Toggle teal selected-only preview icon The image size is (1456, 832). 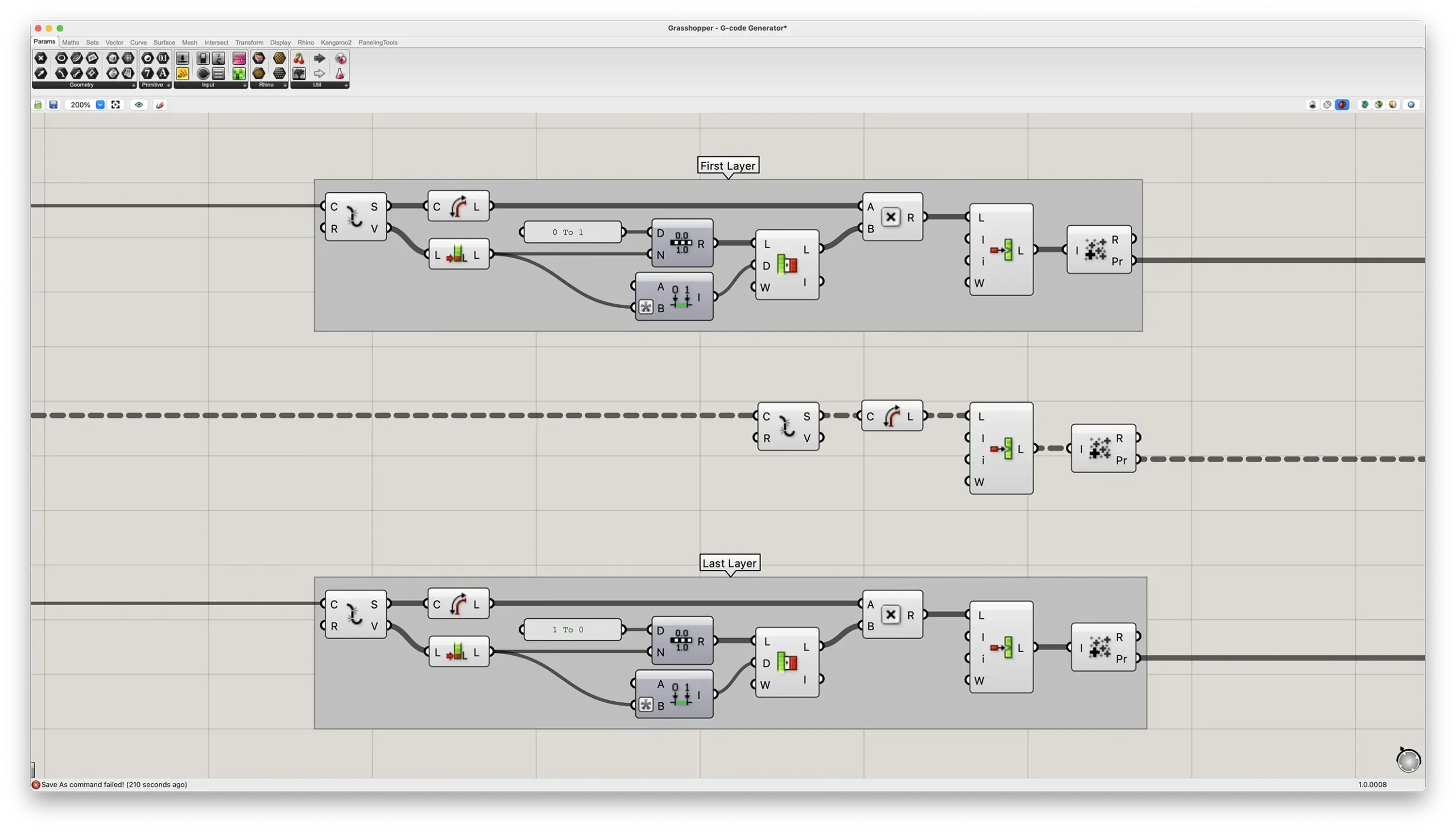pyautogui.click(x=1364, y=105)
